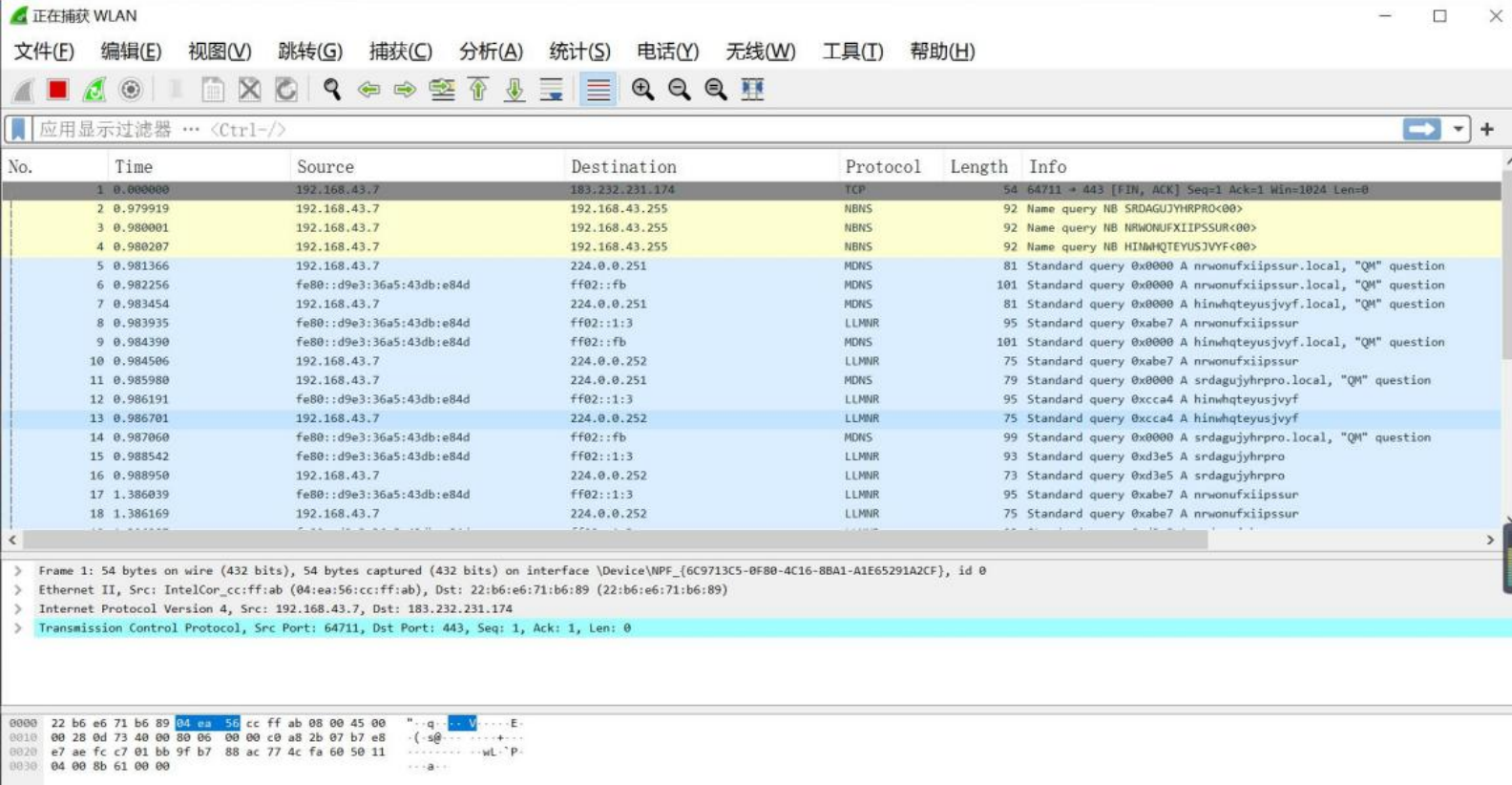Sort by the Time column header
1512x785 pixels.
click(x=199, y=167)
